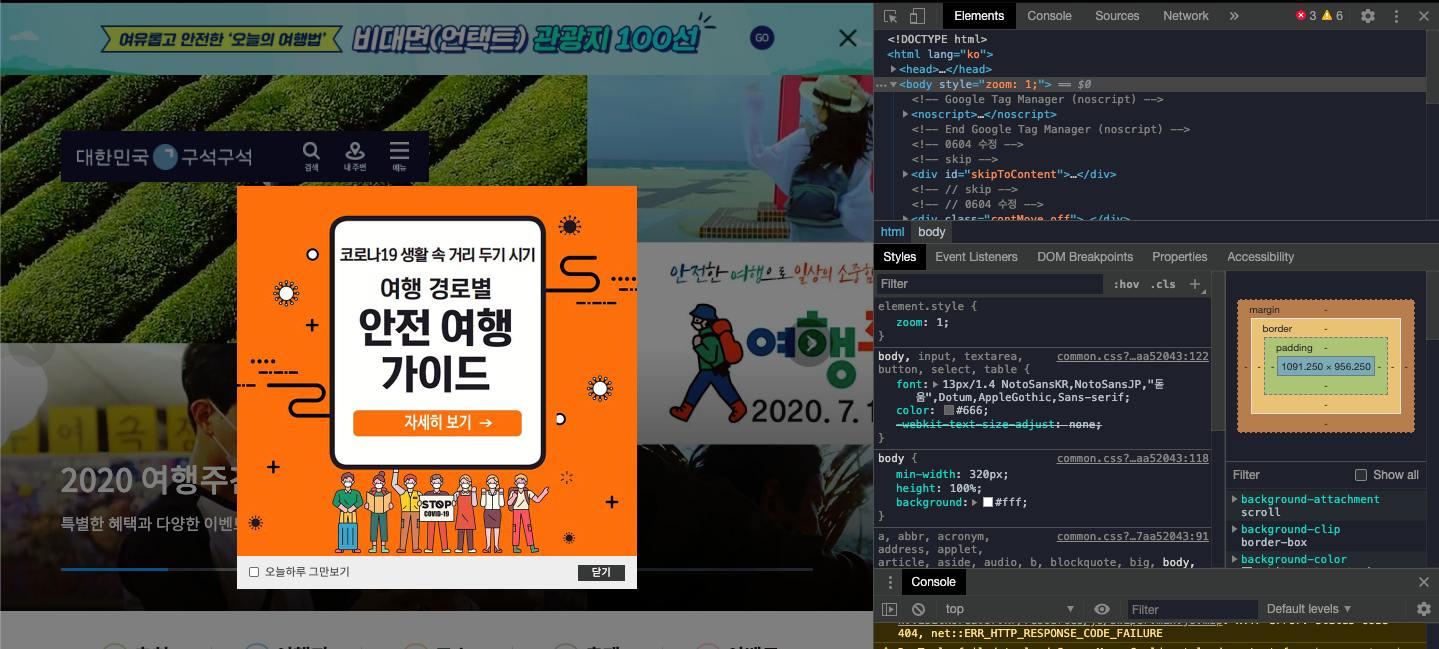This screenshot has width=1439, height=649.
Task: Toggle the .cls class editor button
Action: coord(1163,284)
